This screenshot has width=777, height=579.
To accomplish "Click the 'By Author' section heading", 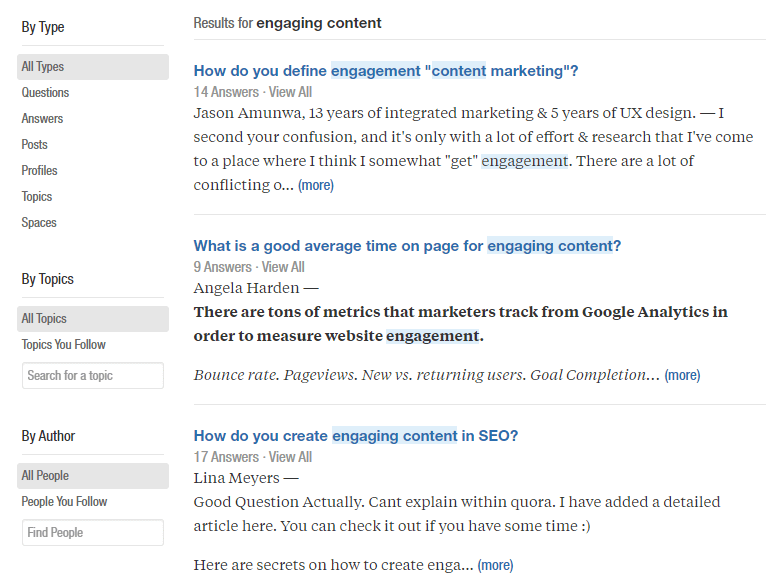I will pyautogui.click(x=48, y=436).
